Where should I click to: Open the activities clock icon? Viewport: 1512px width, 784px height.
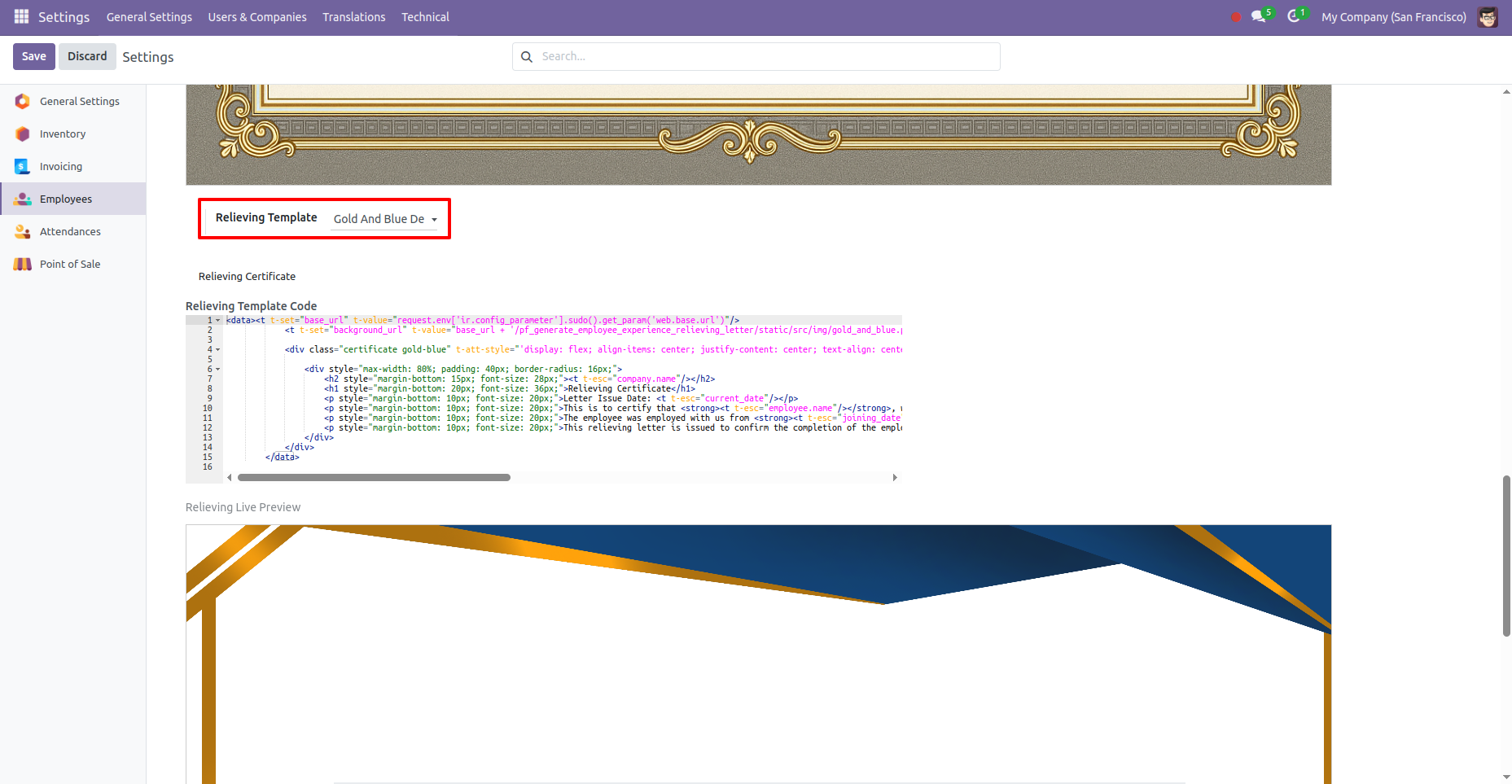tap(1294, 17)
